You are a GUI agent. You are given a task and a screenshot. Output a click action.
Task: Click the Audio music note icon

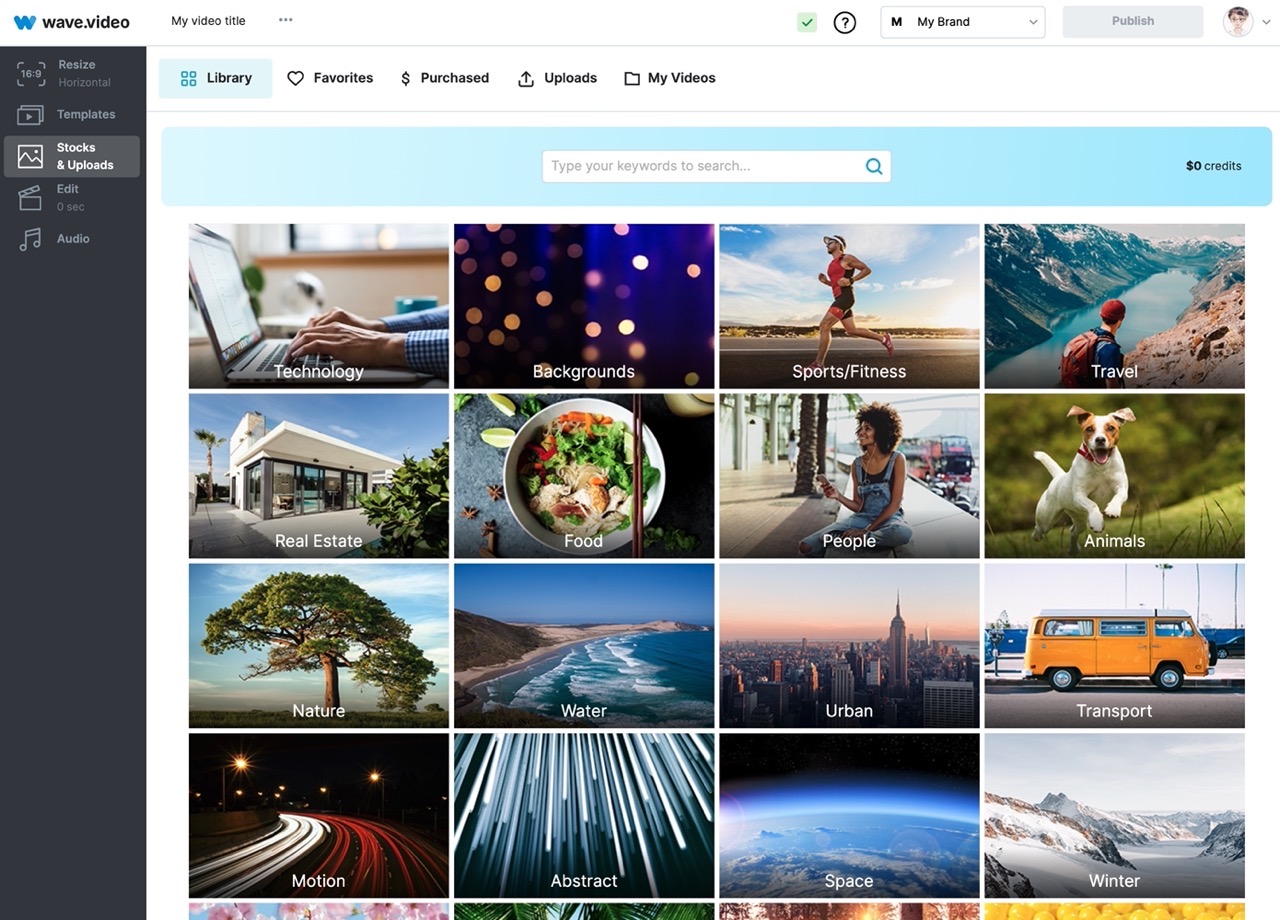click(x=31, y=239)
